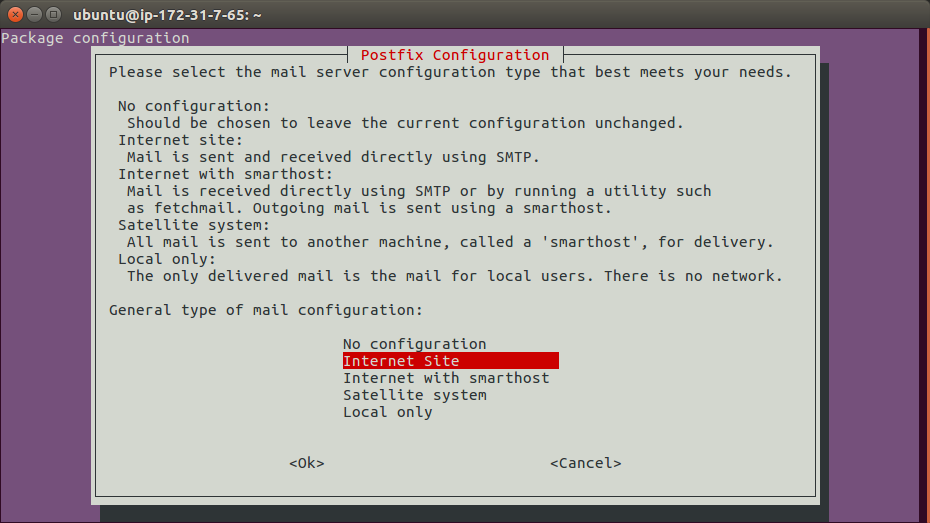Click the Local only description heading
930x523 pixels.
click(x=167, y=259)
